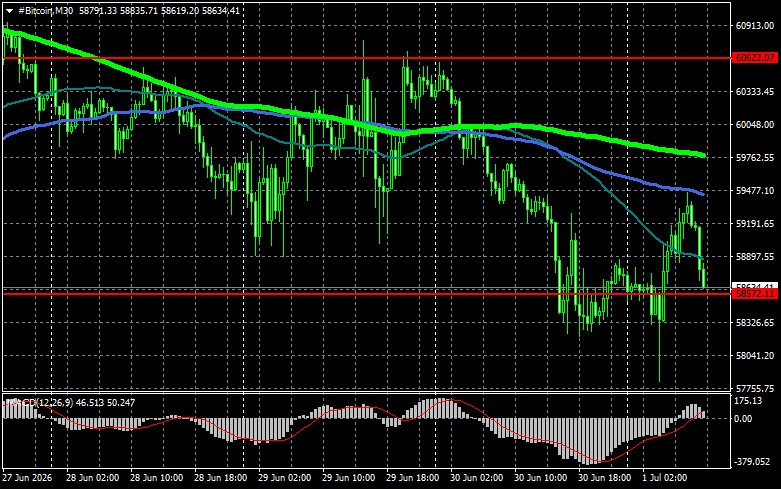Click the 175.13 MACD scale label
Viewport: 781px width, 489px height.
coord(748,401)
